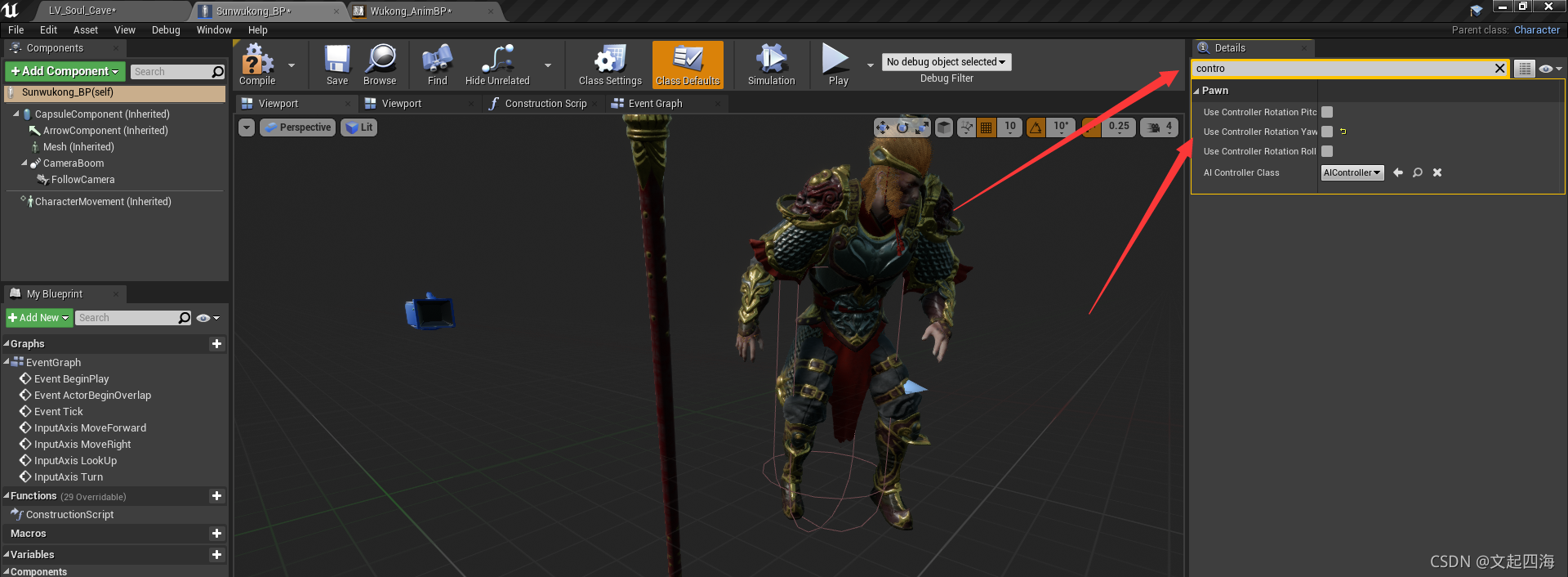The height and width of the screenshot is (577, 1568).
Task: Add a new graph with plus icon
Action: 216,344
